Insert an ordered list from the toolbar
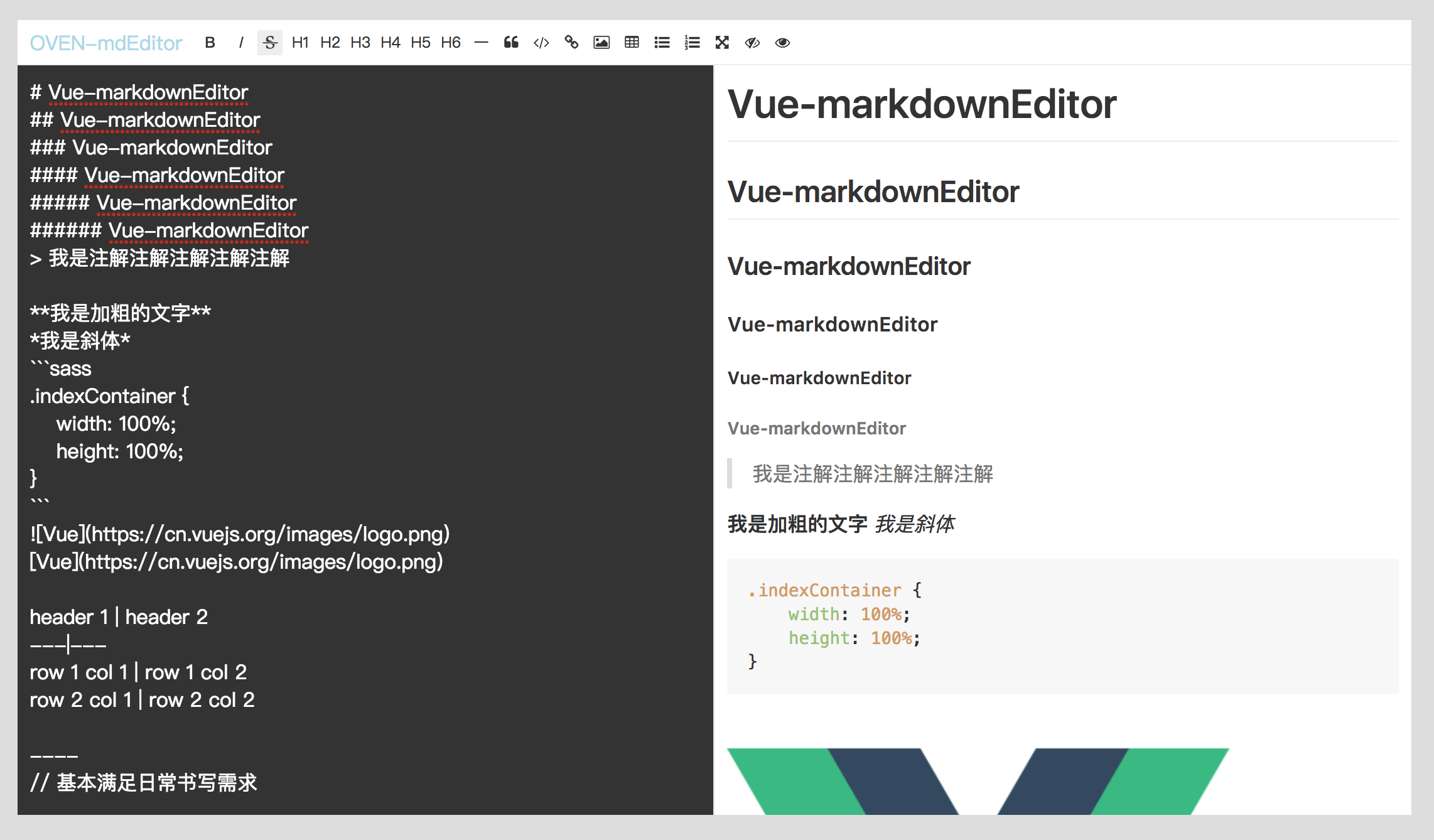 click(692, 42)
